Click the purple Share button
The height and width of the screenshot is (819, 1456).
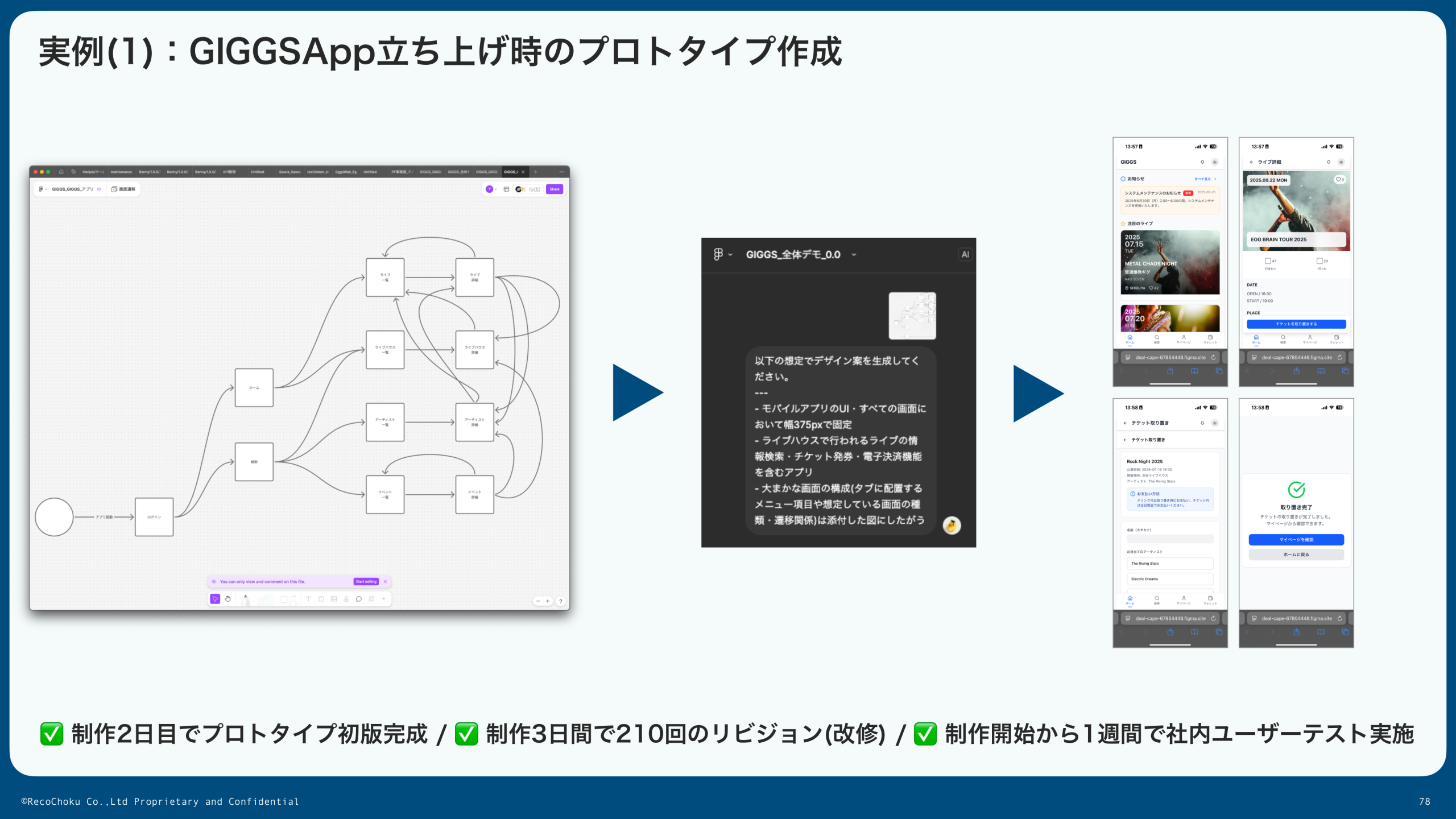pos(554,189)
